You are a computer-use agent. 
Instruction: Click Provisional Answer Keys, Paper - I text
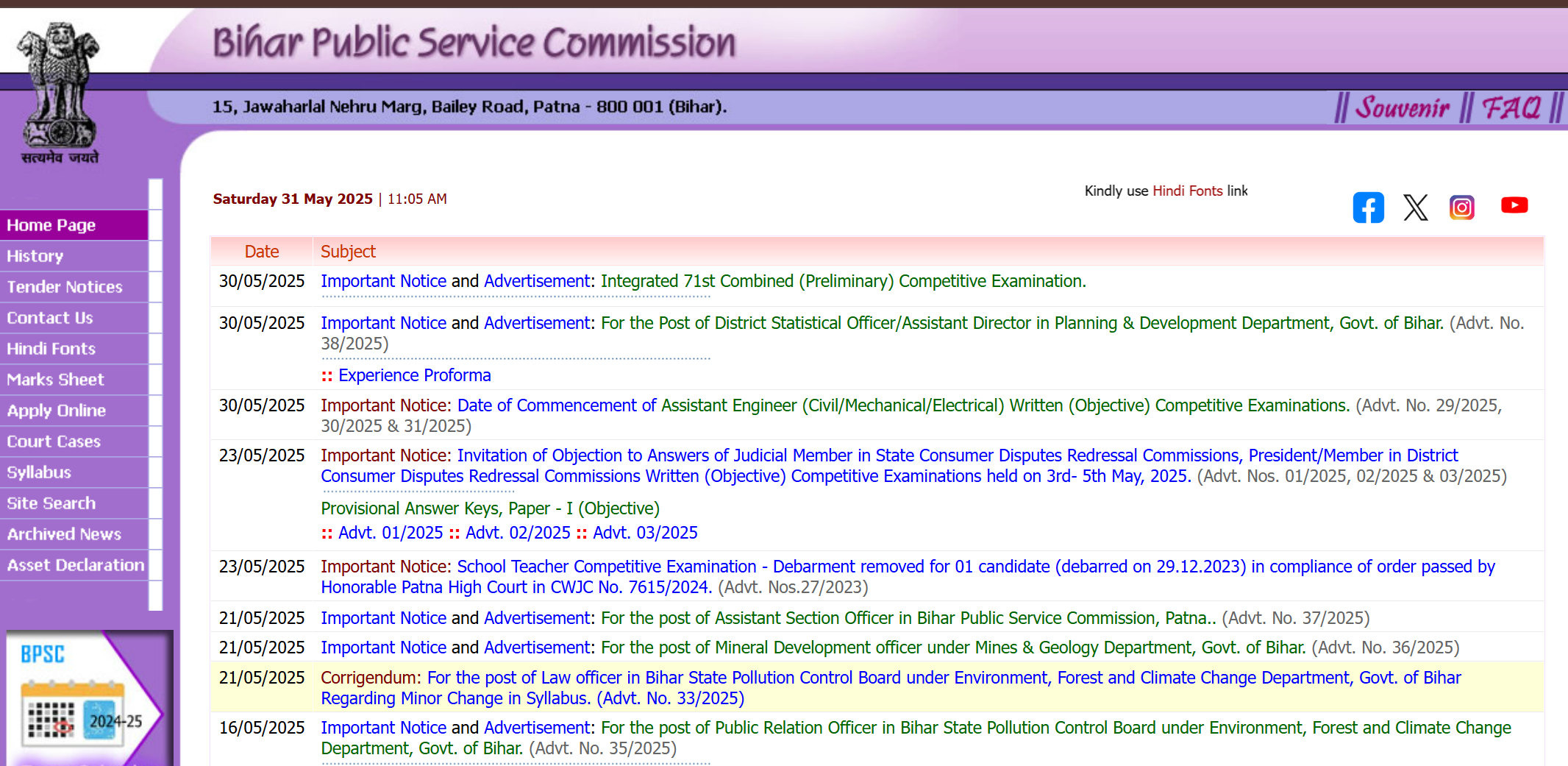tap(490, 508)
